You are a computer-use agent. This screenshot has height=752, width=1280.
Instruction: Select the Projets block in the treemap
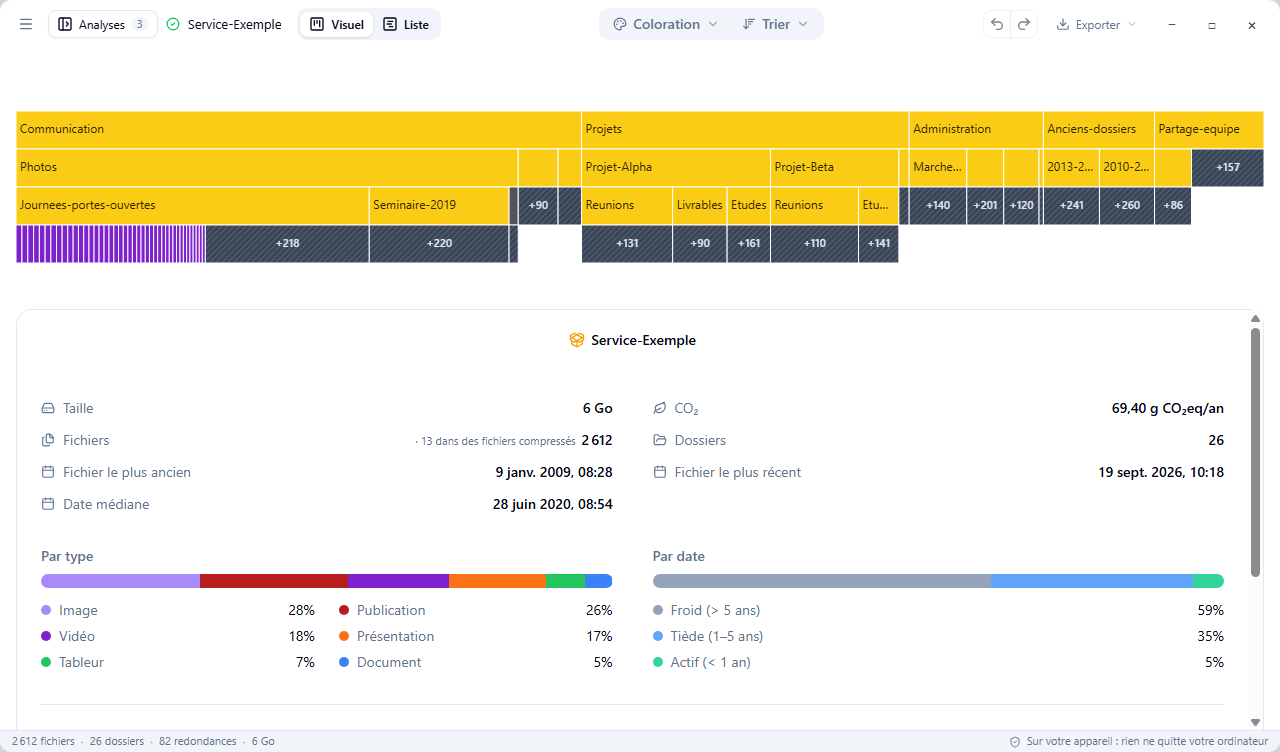pyautogui.click(x=745, y=129)
